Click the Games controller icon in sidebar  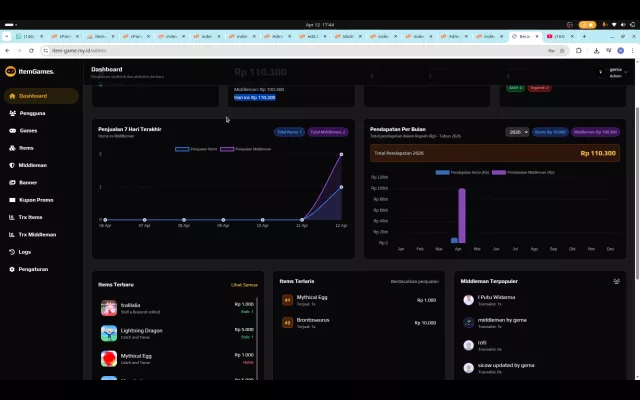coord(12,131)
